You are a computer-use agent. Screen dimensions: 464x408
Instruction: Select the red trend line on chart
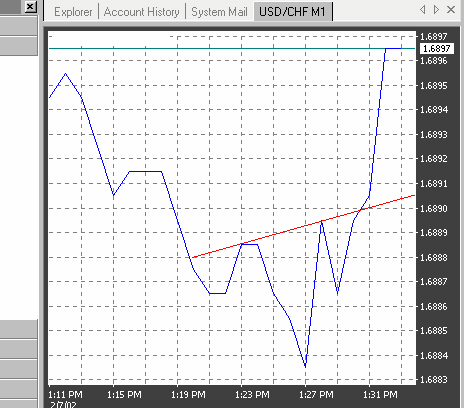(303, 227)
